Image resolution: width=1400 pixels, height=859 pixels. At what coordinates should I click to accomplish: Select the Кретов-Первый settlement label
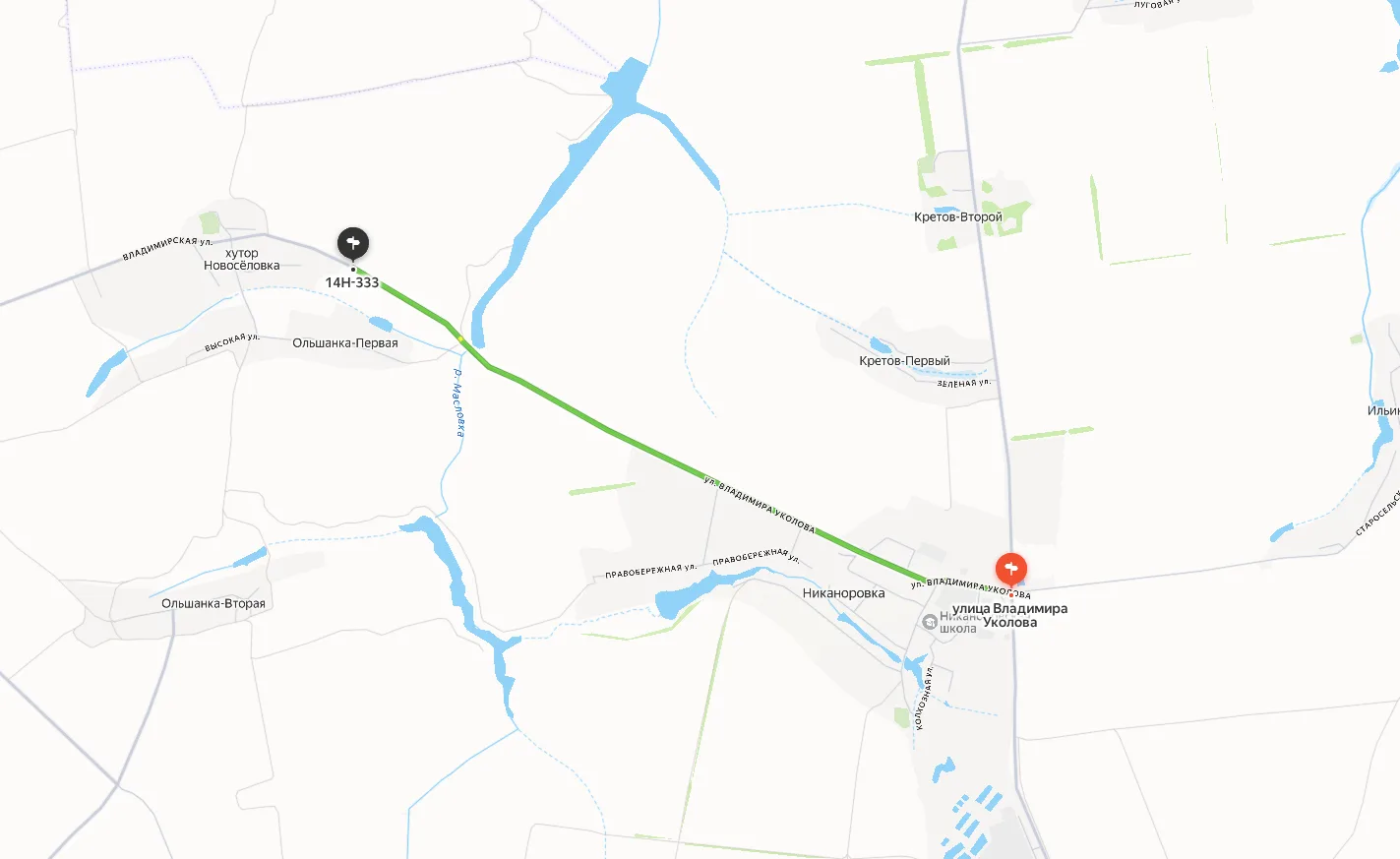(x=904, y=361)
